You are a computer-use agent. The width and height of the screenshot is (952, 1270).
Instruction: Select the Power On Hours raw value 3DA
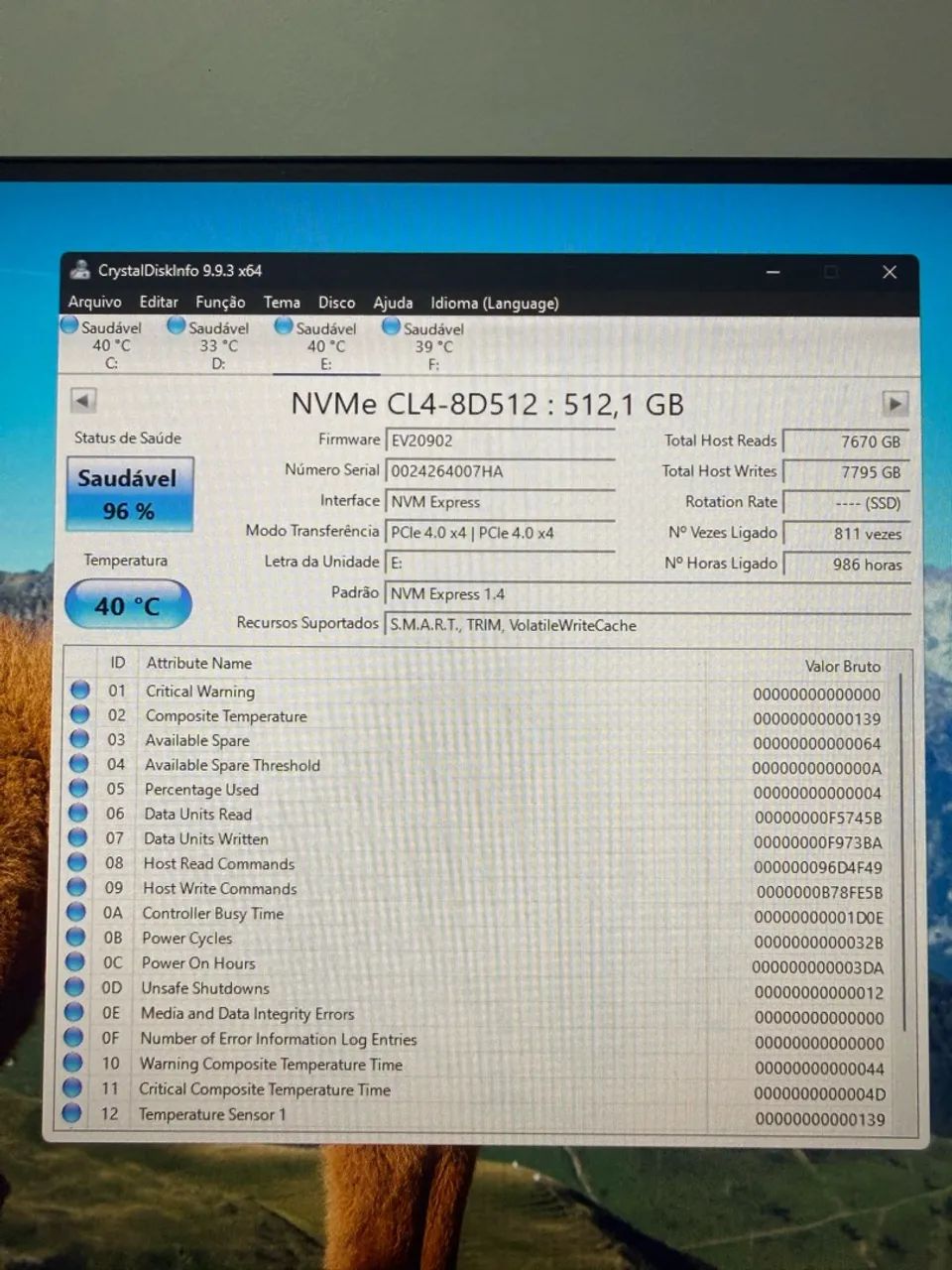coord(817,967)
